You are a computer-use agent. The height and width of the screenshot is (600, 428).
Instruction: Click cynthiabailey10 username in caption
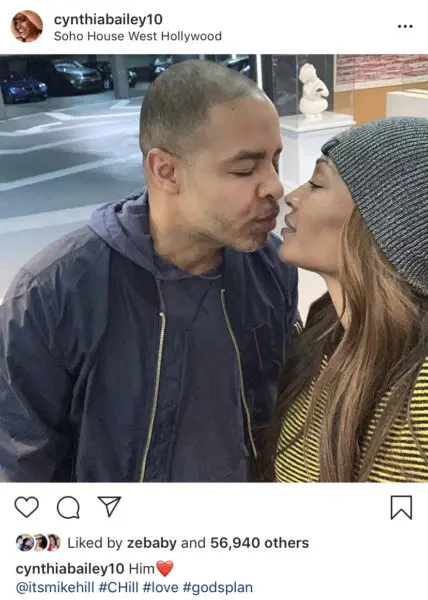tap(70, 569)
